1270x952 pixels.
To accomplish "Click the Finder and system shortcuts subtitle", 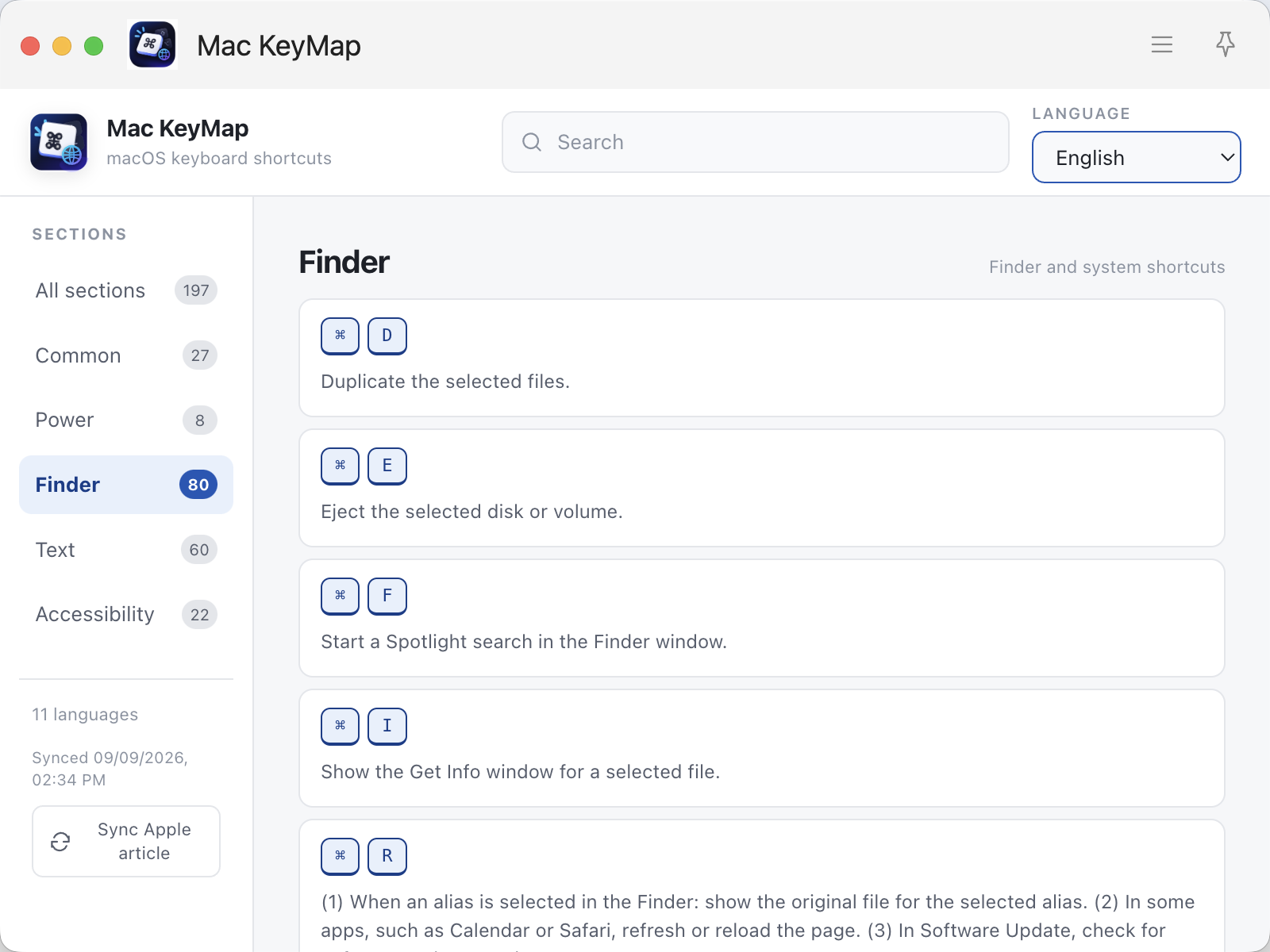I will [x=1107, y=267].
